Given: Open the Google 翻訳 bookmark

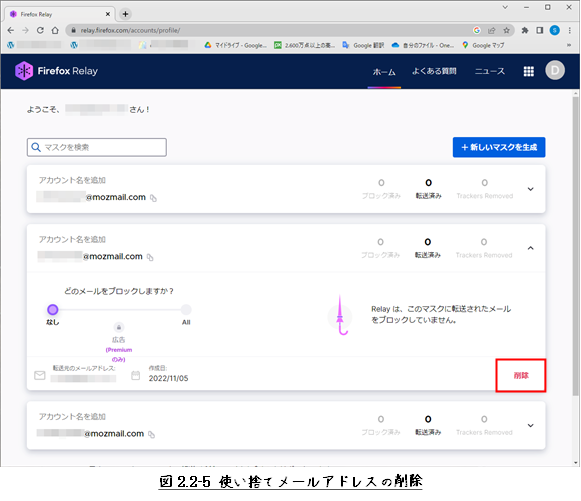Looking at the screenshot, I should [363, 45].
